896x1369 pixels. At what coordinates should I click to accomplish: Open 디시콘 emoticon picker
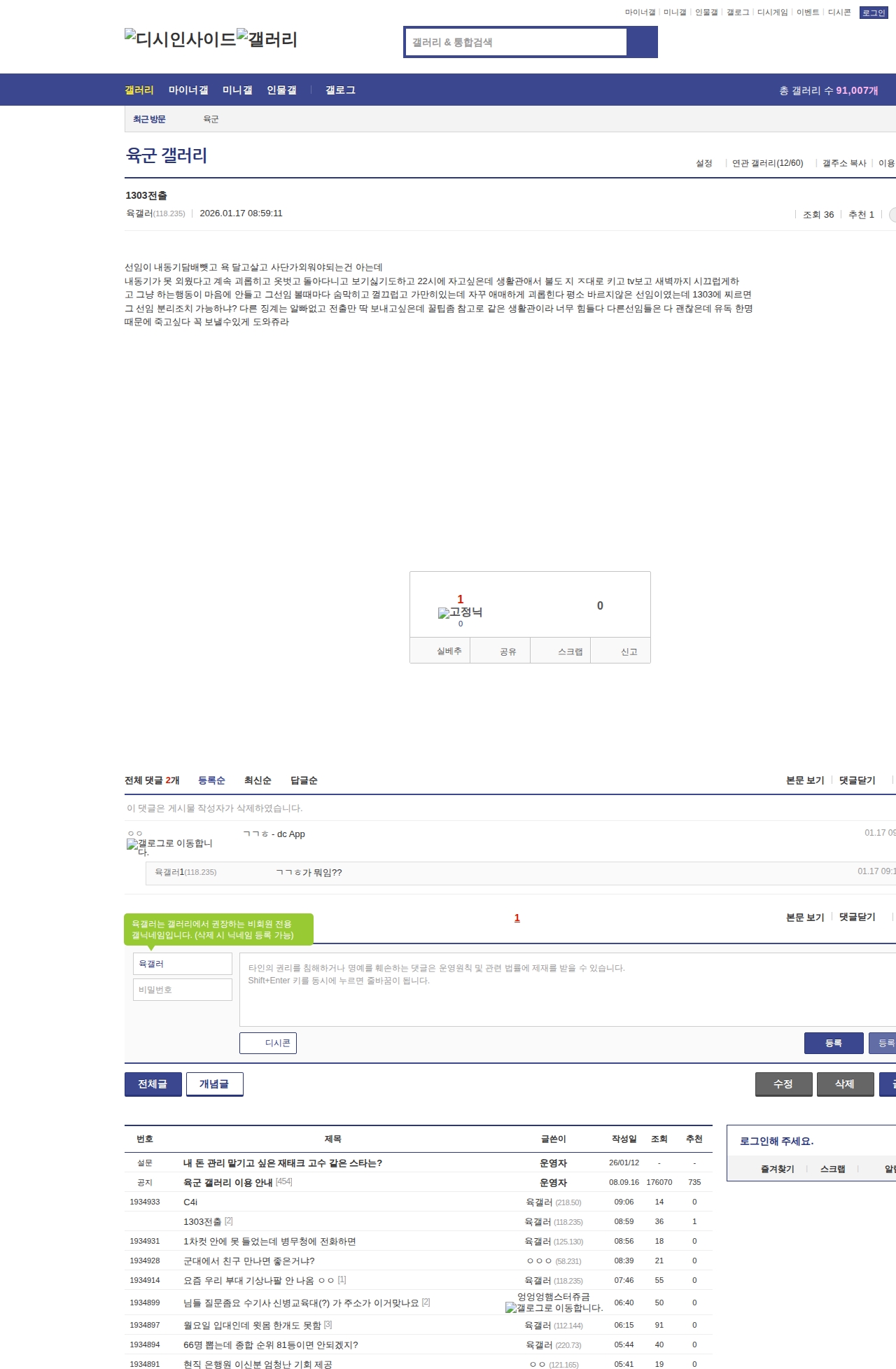pos(268,1043)
